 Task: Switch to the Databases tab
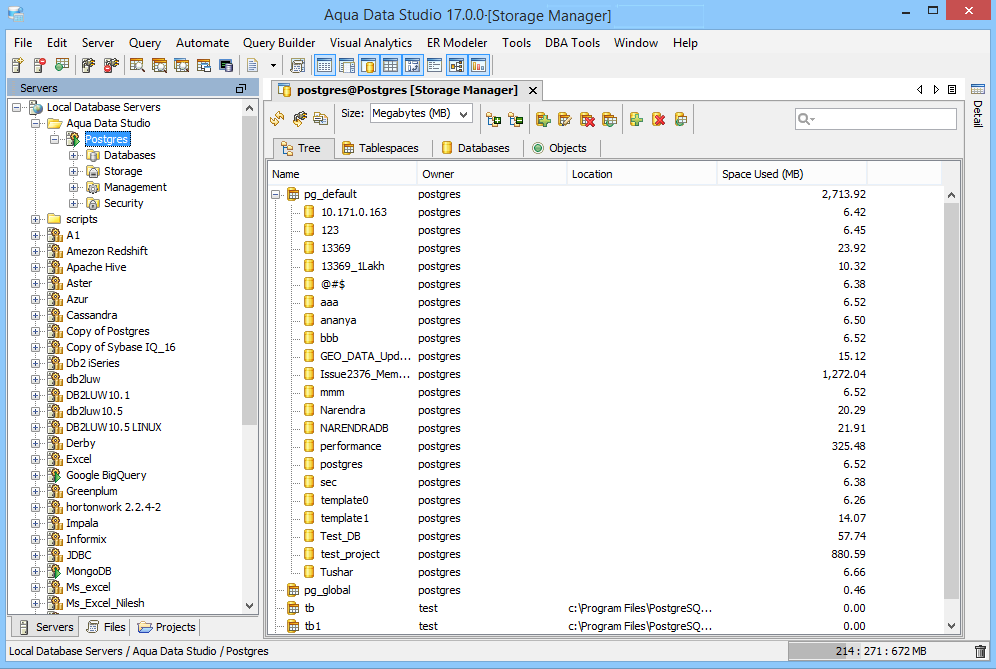click(x=475, y=148)
